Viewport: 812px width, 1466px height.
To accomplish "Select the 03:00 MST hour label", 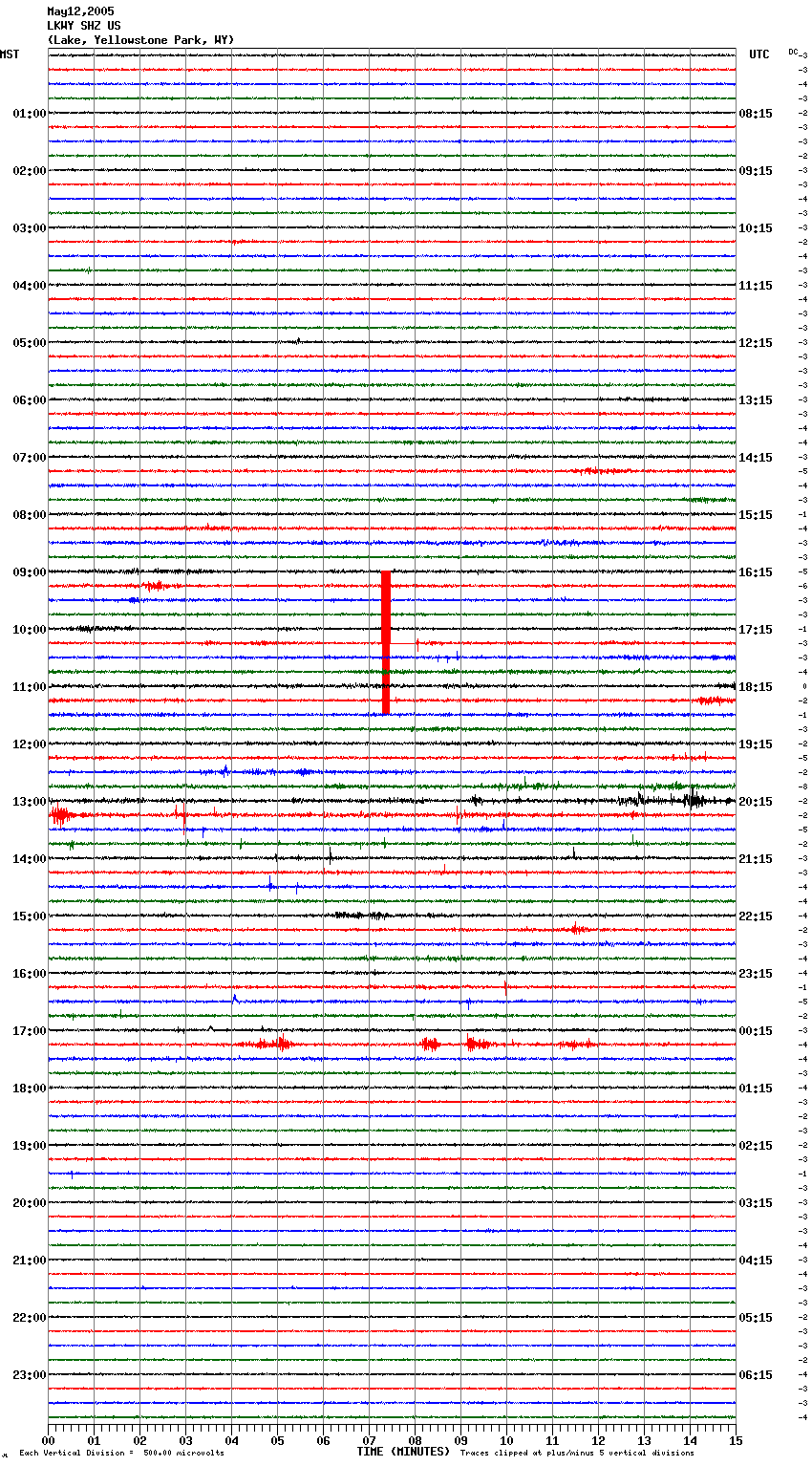I will (x=30, y=228).
